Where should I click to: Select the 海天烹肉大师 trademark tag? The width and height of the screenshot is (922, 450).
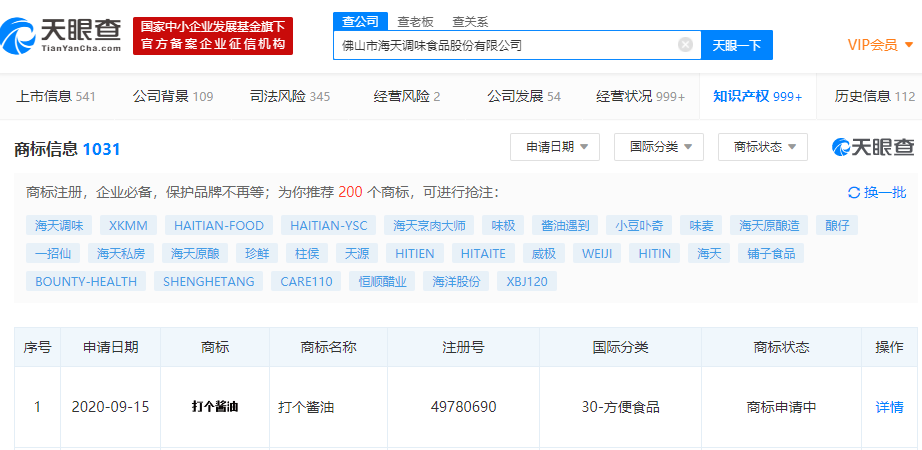429,225
